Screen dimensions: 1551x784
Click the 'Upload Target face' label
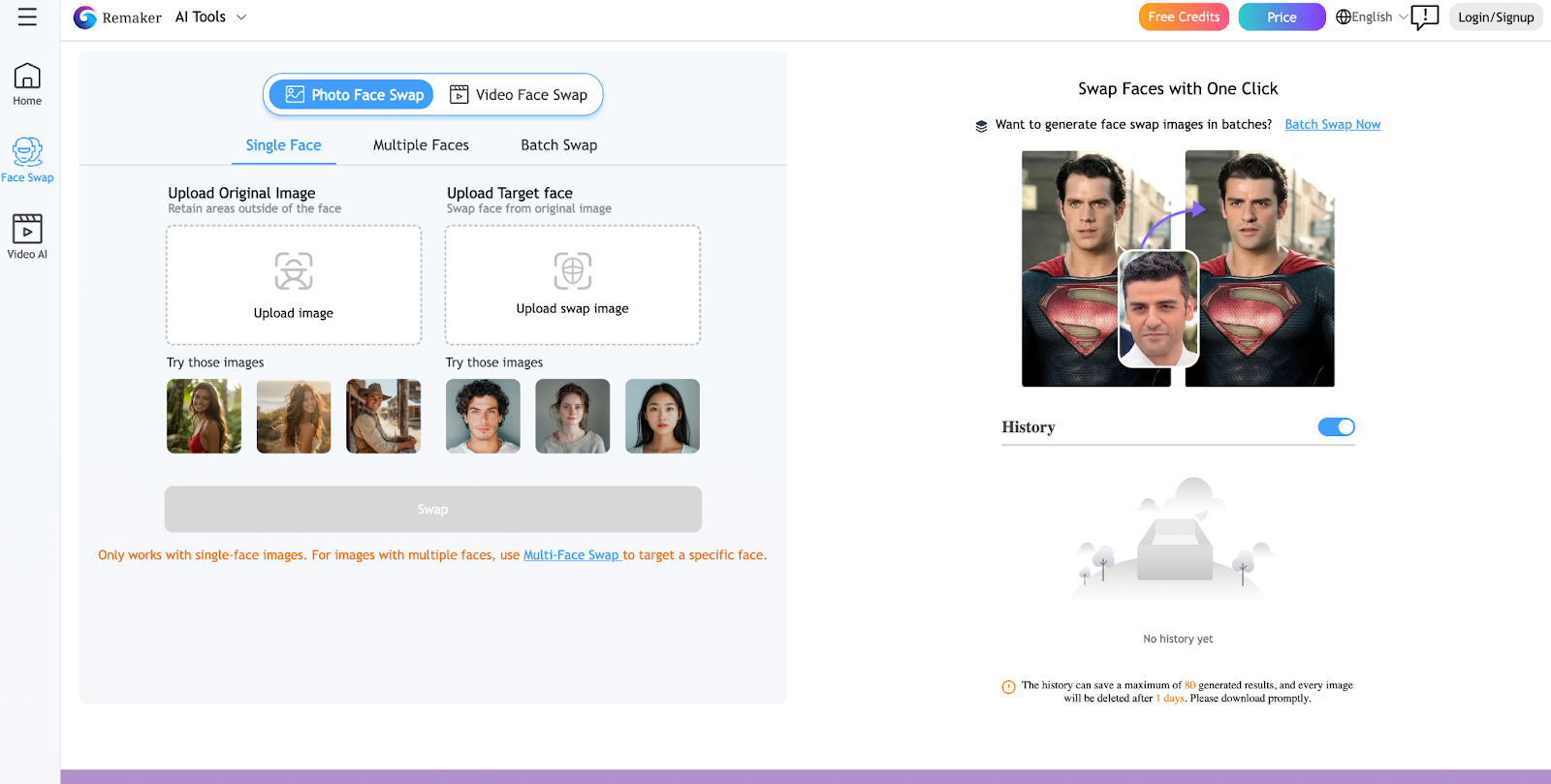pyautogui.click(x=510, y=193)
